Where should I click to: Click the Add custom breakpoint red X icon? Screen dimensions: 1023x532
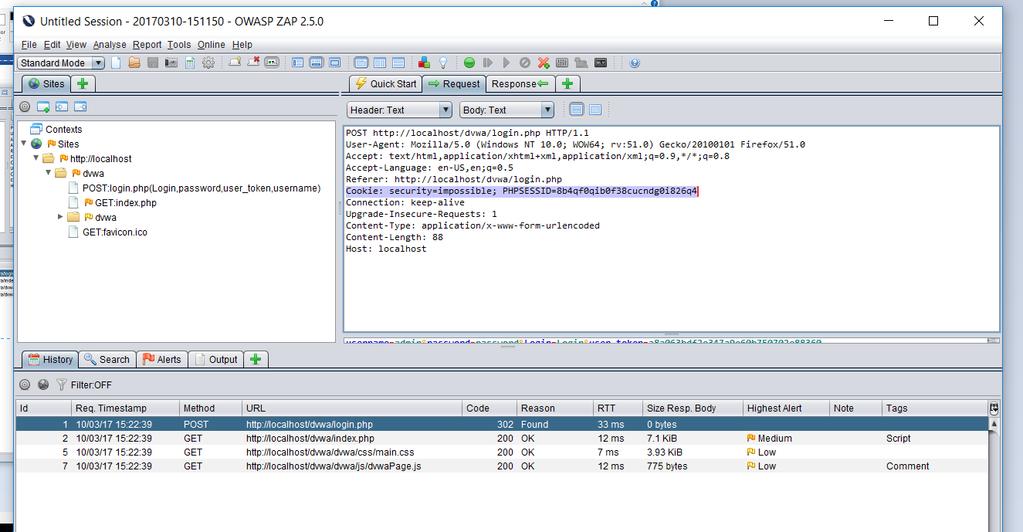543,63
